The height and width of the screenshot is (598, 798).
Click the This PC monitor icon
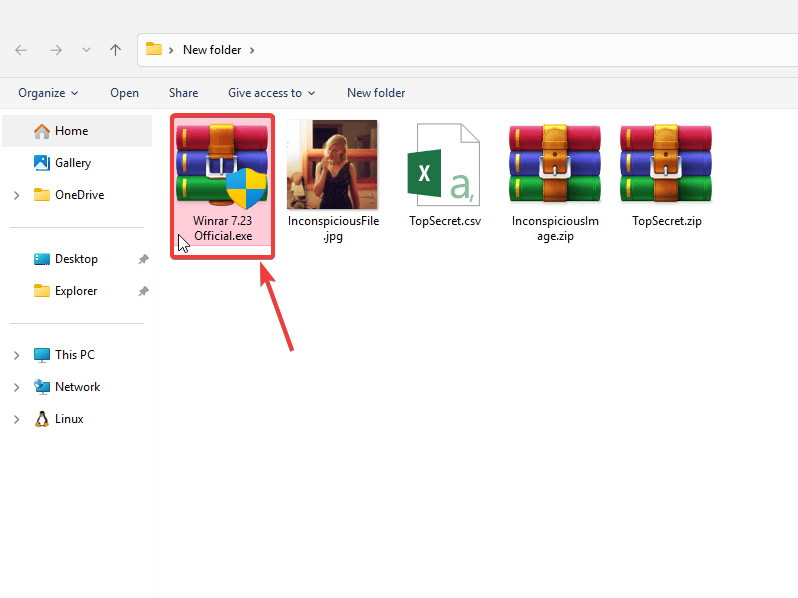tap(42, 355)
